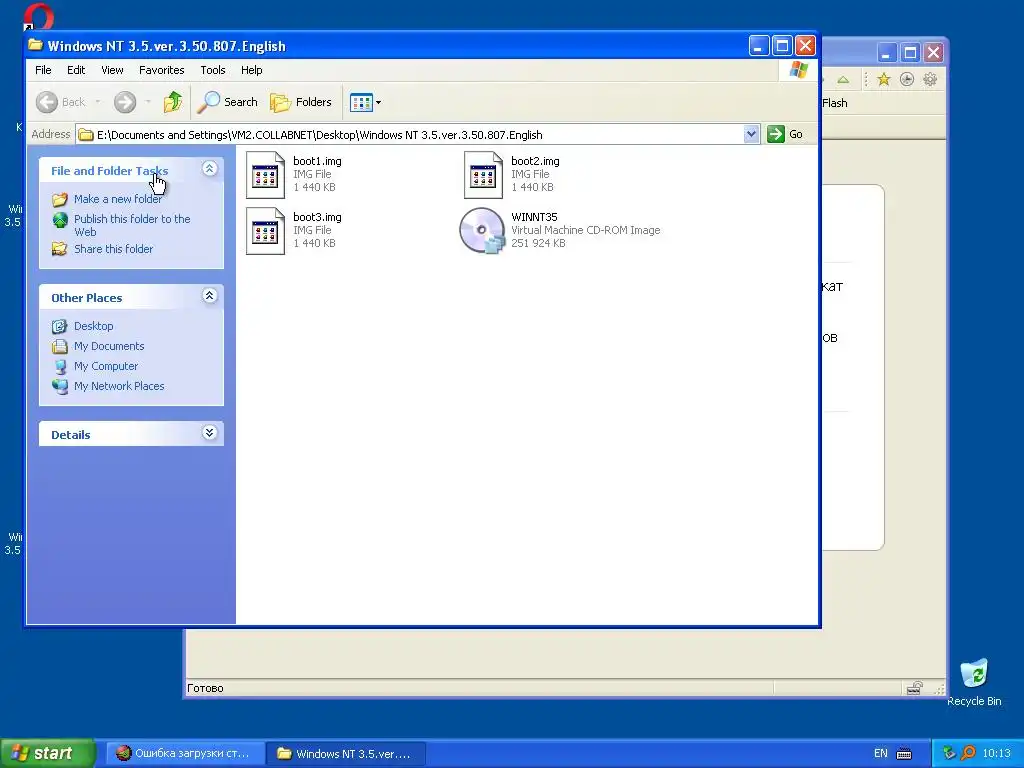
Task: Click the My Documents sidebar icon
Action: pyautogui.click(x=60, y=346)
